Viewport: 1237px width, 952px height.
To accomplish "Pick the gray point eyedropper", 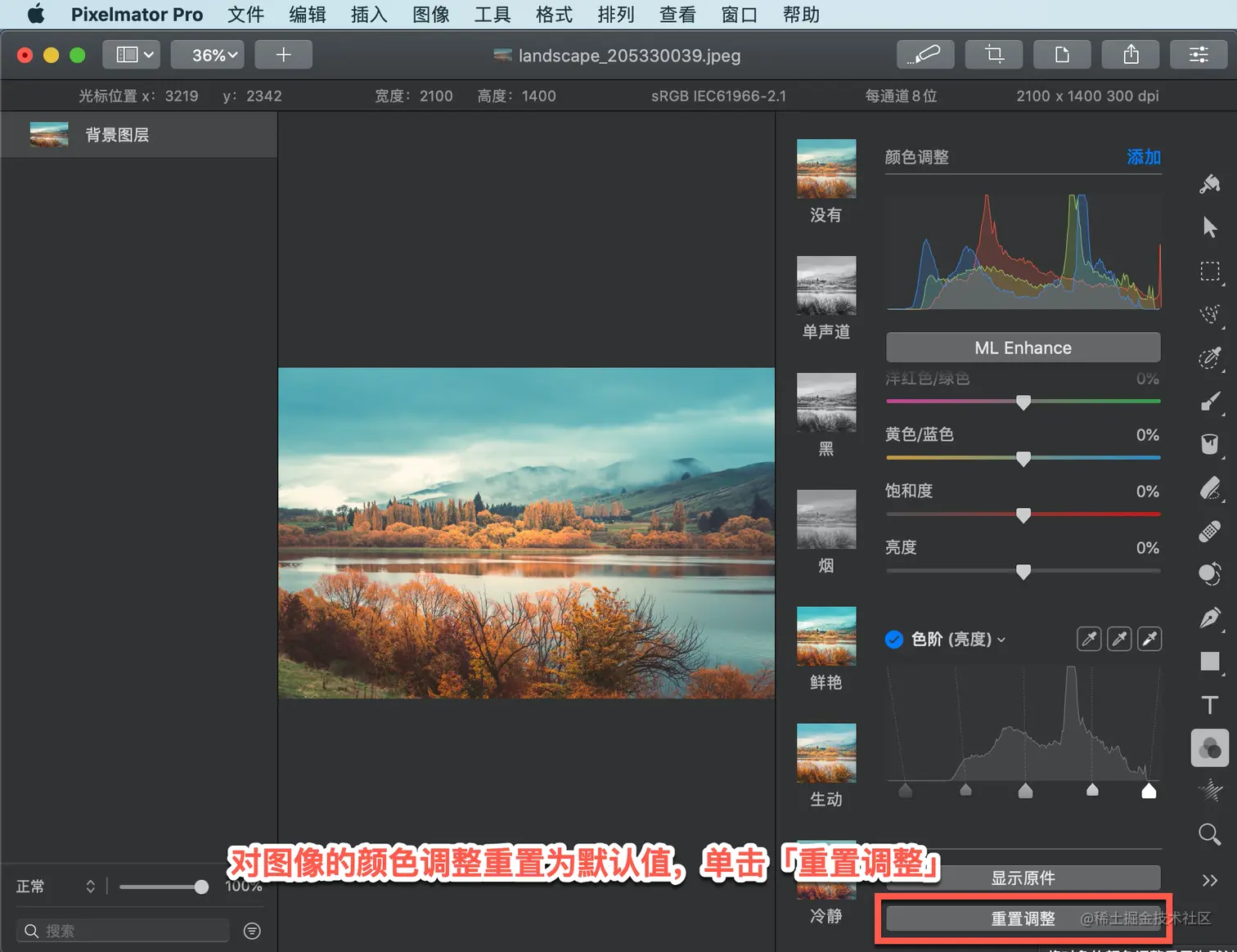I will click(1119, 639).
